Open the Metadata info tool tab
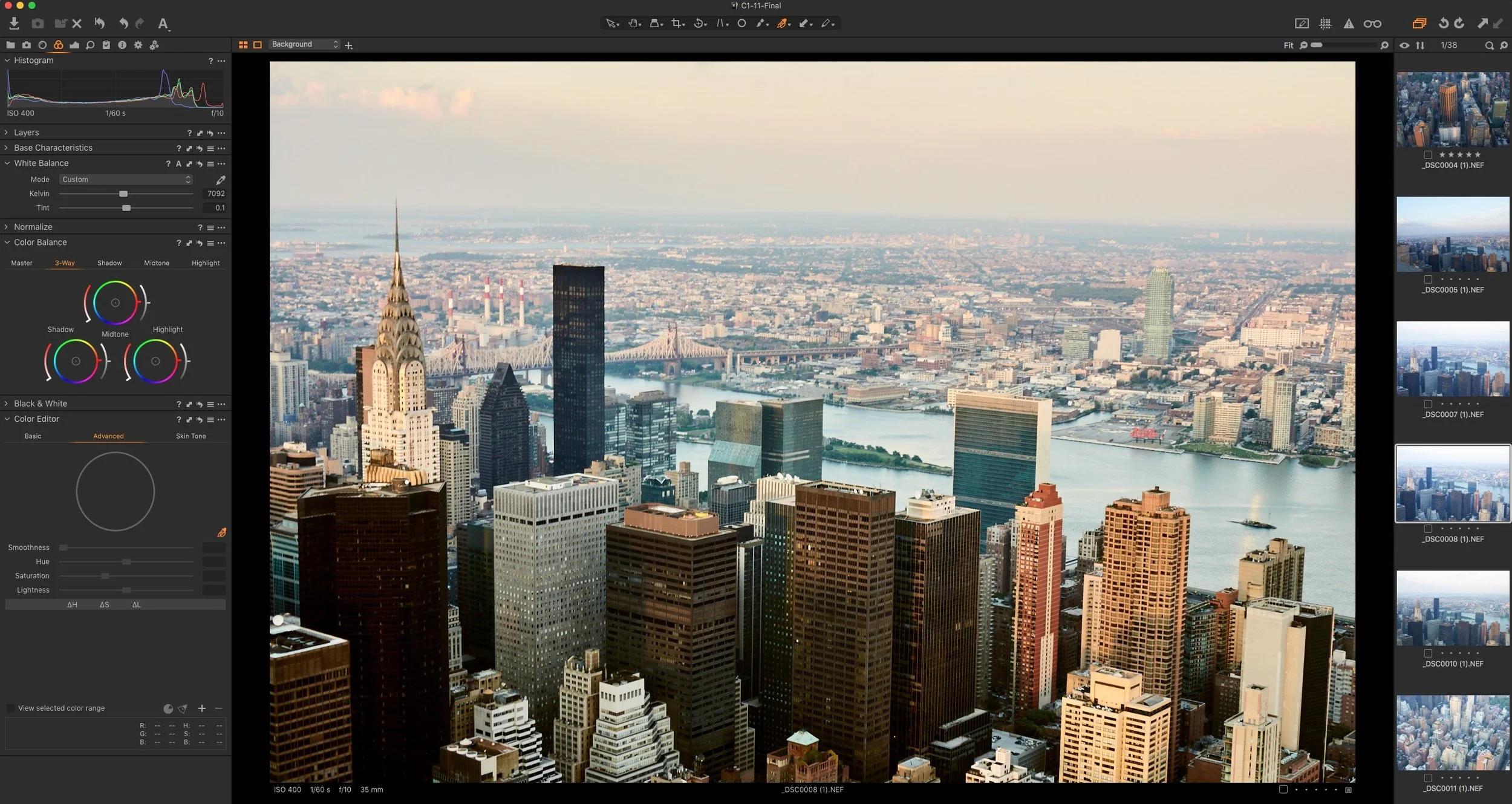 [x=122, y=45]
